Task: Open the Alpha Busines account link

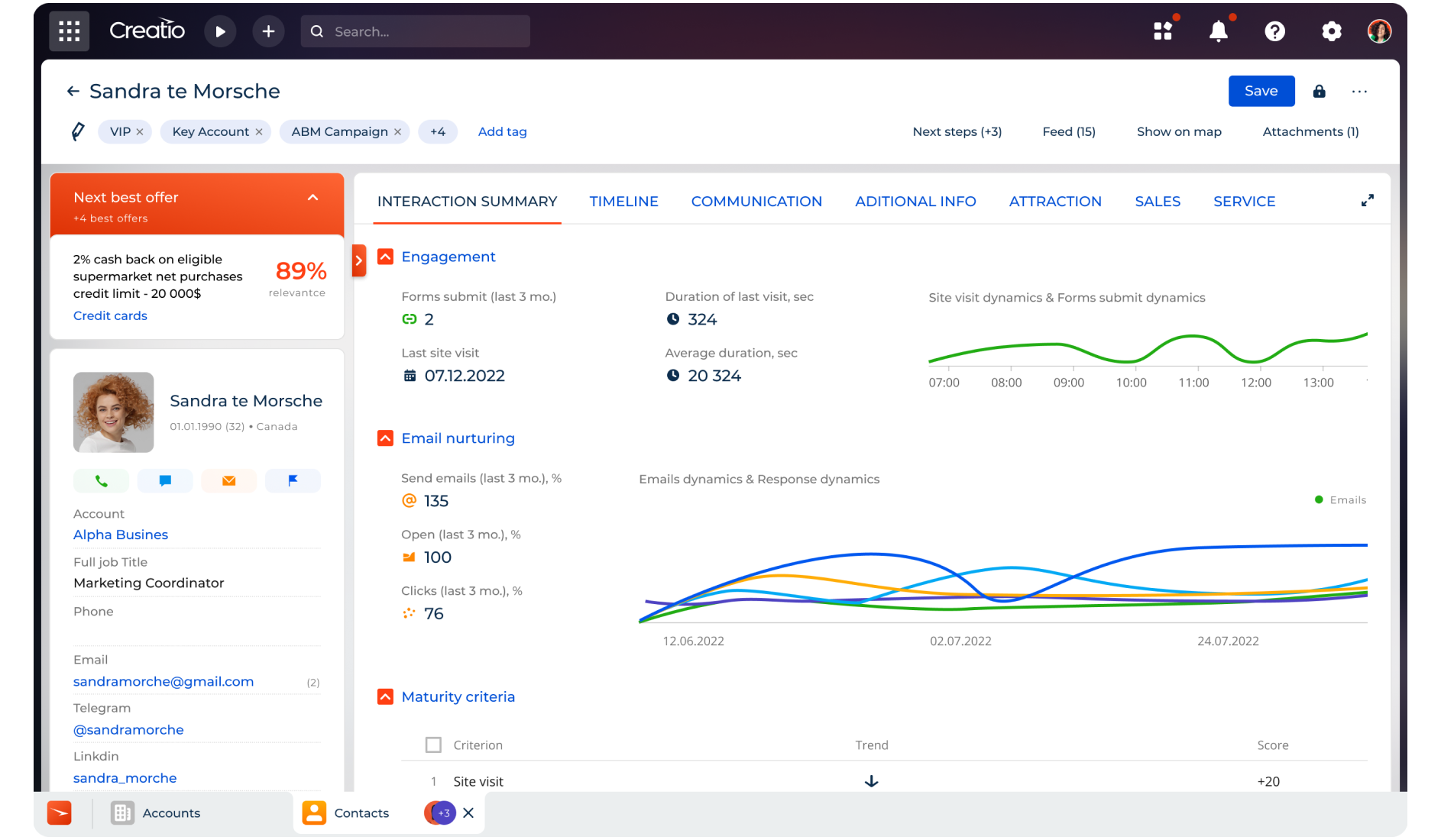Action: [x=121, y=535]
